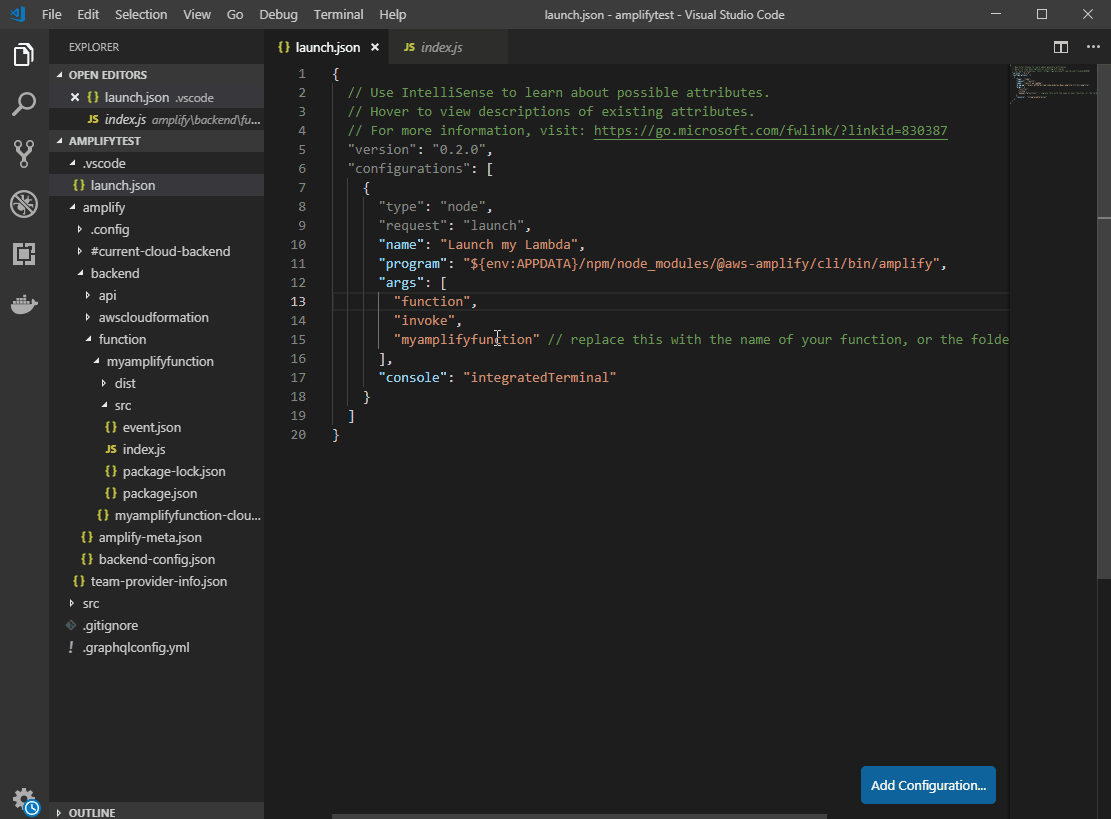Open the Source Control view icon

[x=24, y=153]
